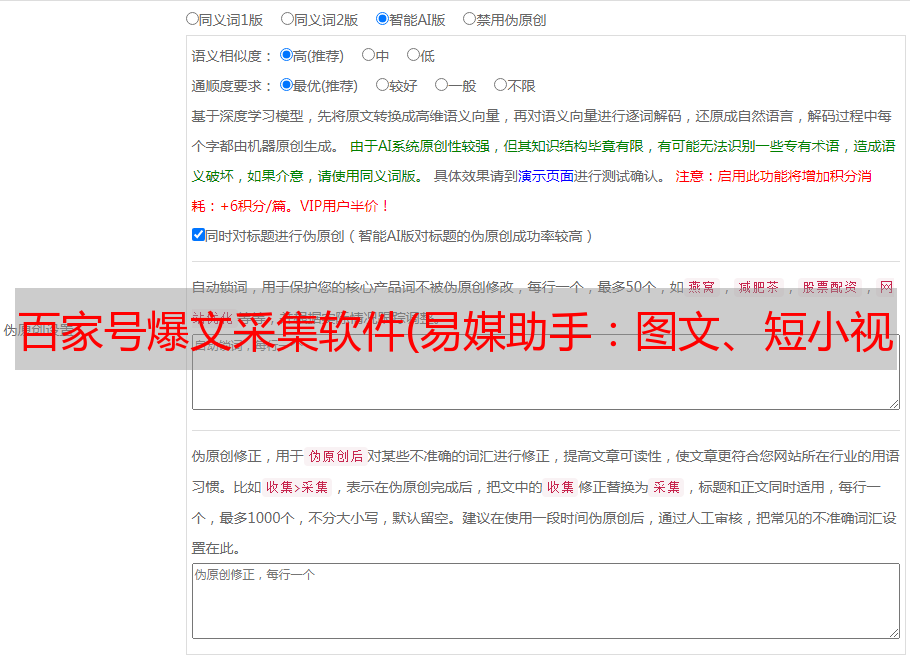Screen dimensions: 911x658
Task: Set 语义相似度 to 中
Action: pyautogui.click(x=368, y=55)
